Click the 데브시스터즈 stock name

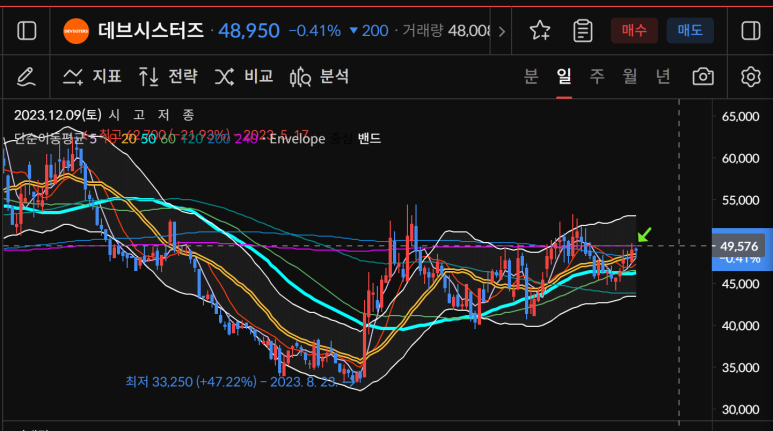(151, 31)
